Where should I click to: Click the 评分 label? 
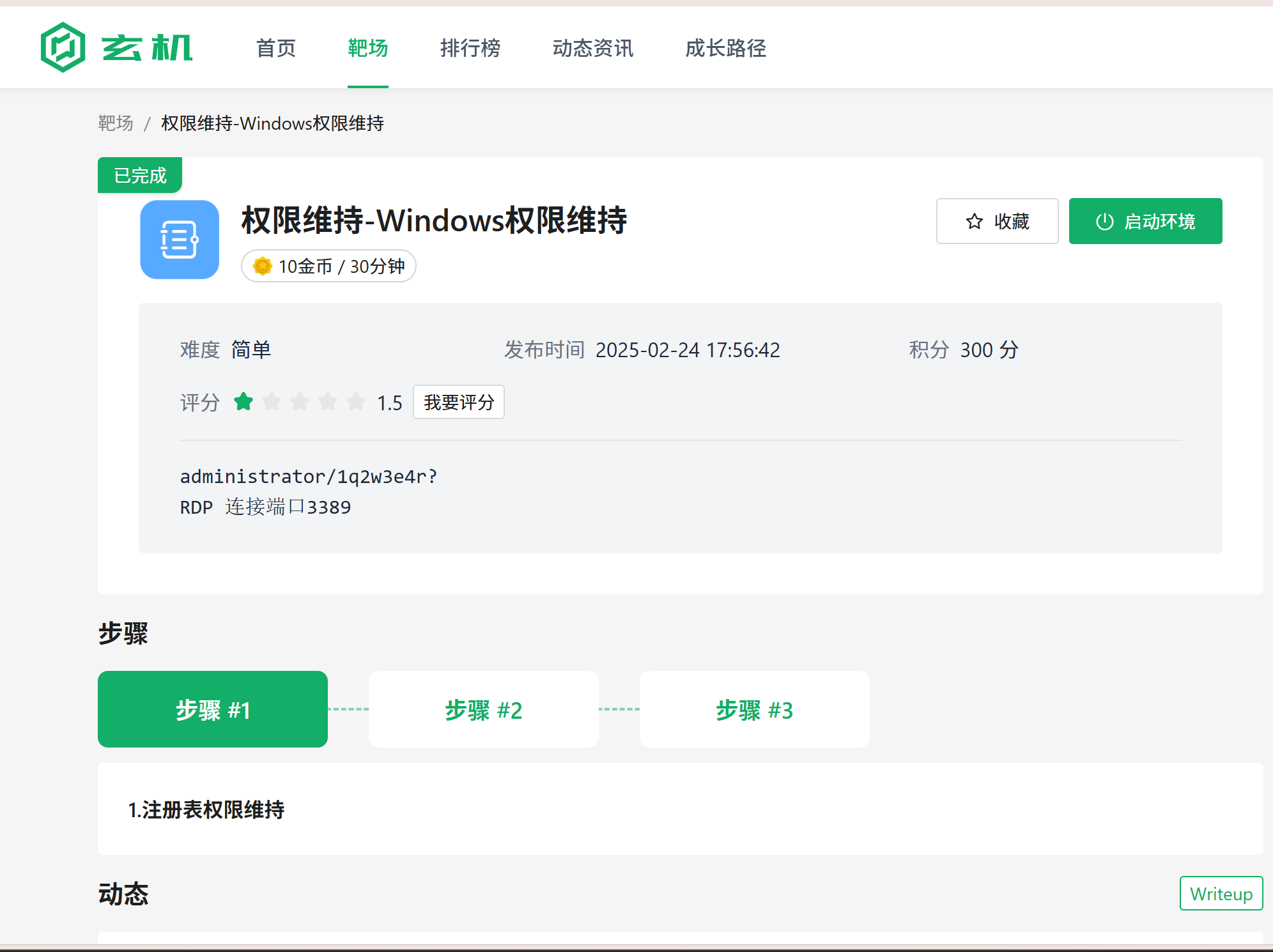tap(200, 403)
